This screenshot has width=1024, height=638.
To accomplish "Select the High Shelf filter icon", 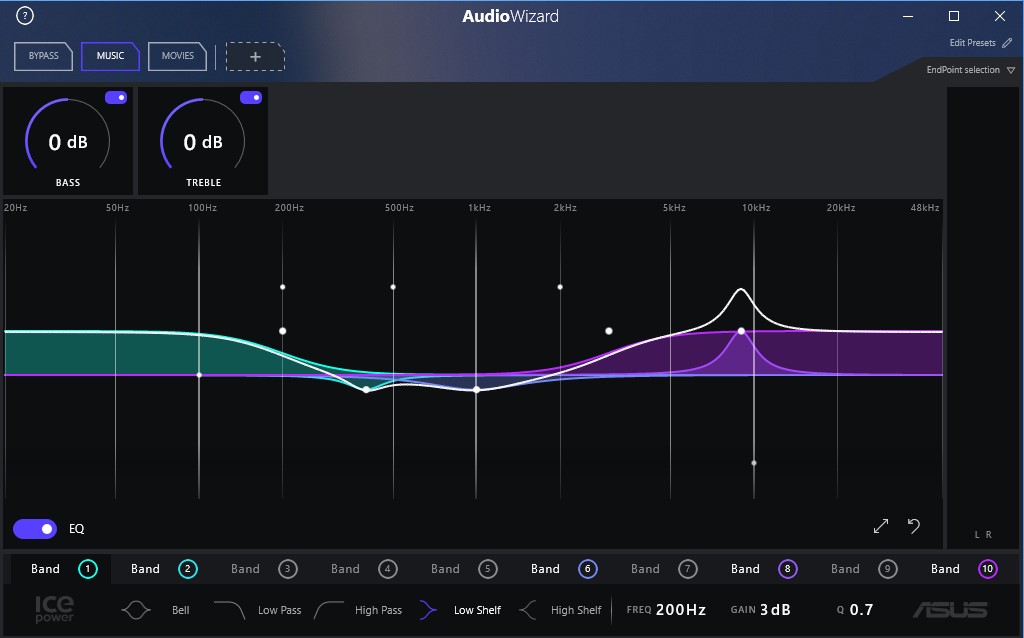I will click(527, 610).
